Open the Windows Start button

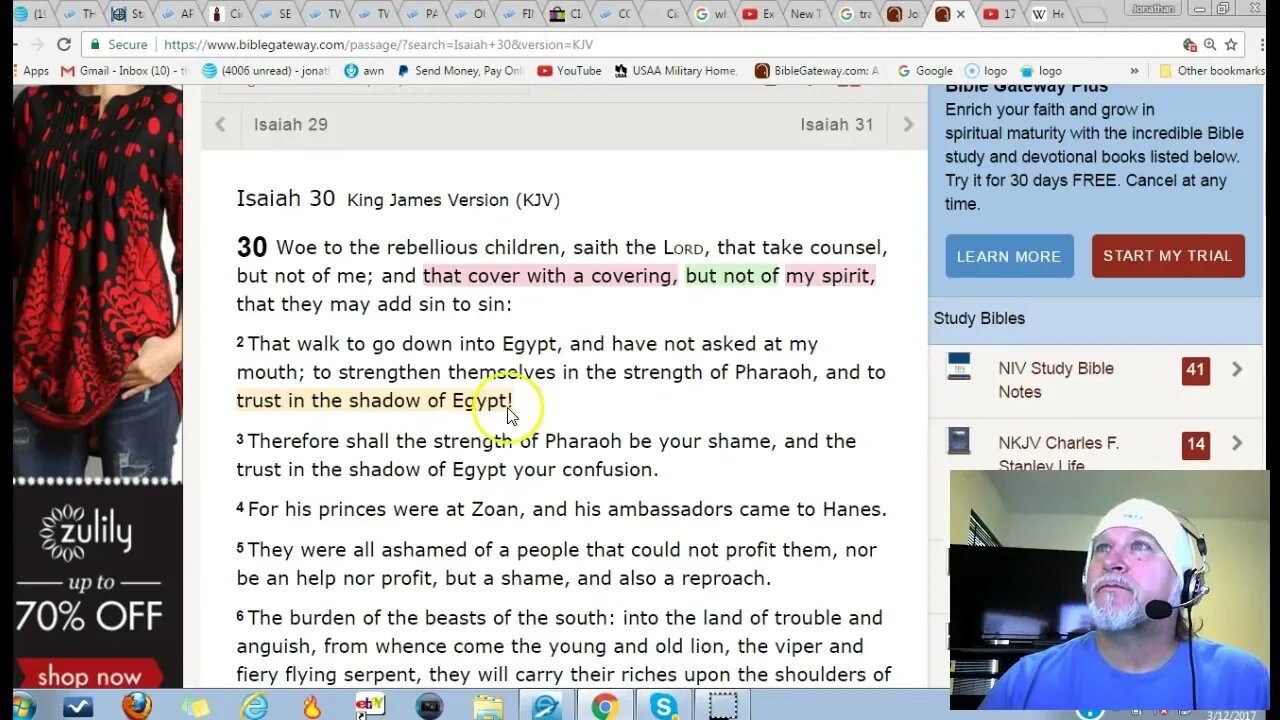(x=20, y=706)
